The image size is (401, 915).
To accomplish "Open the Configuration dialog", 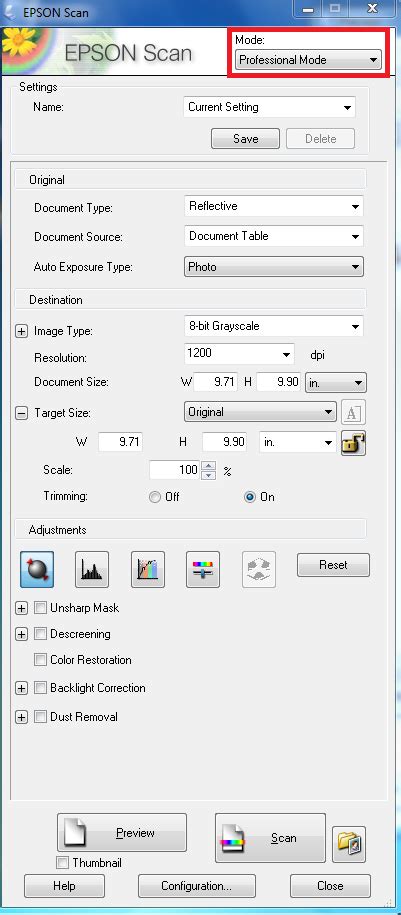I will [x=197, y=885].
